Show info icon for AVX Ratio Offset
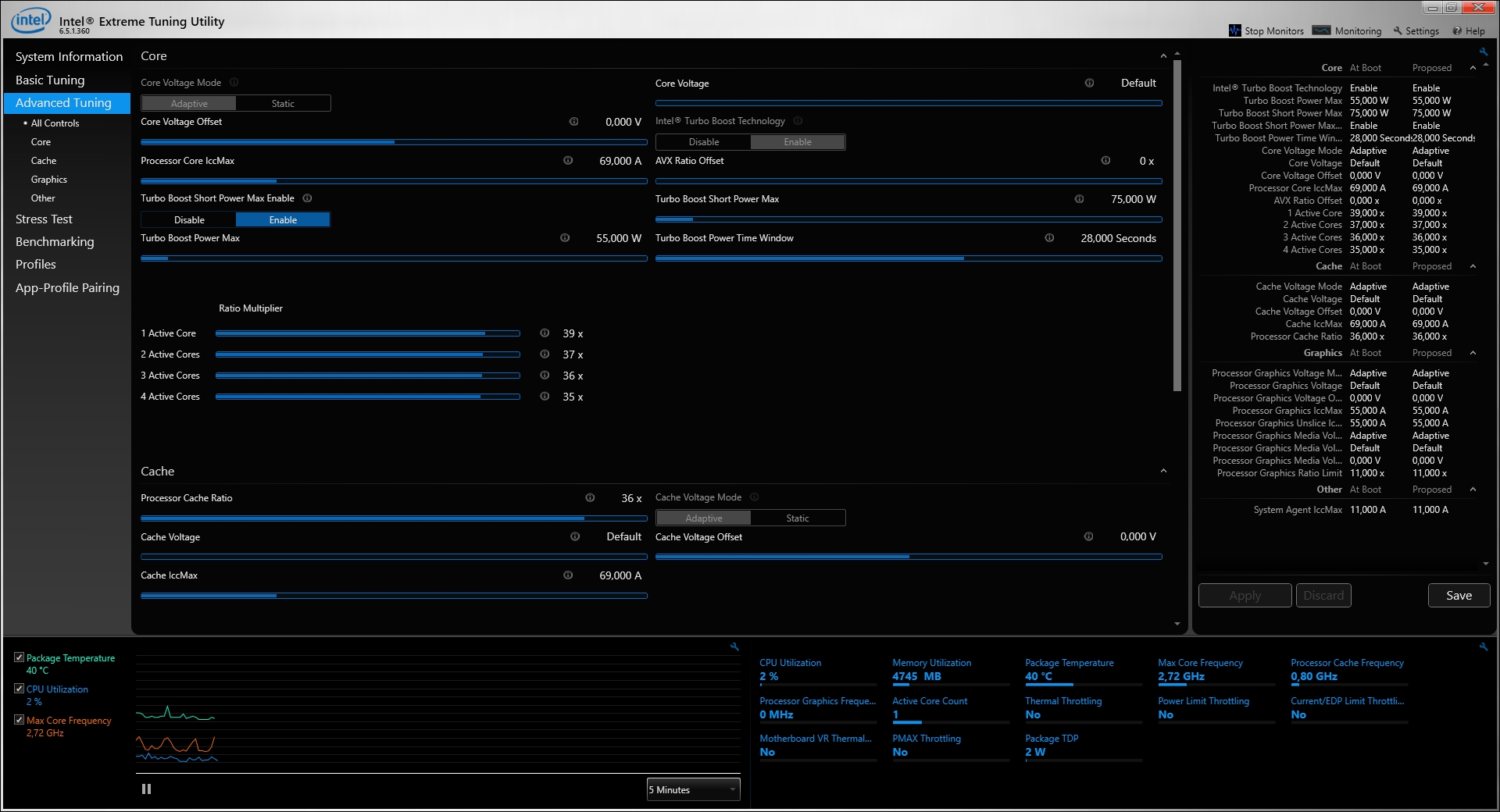The height and width of the screenshot is (812, 1500). click(1105, 161)
